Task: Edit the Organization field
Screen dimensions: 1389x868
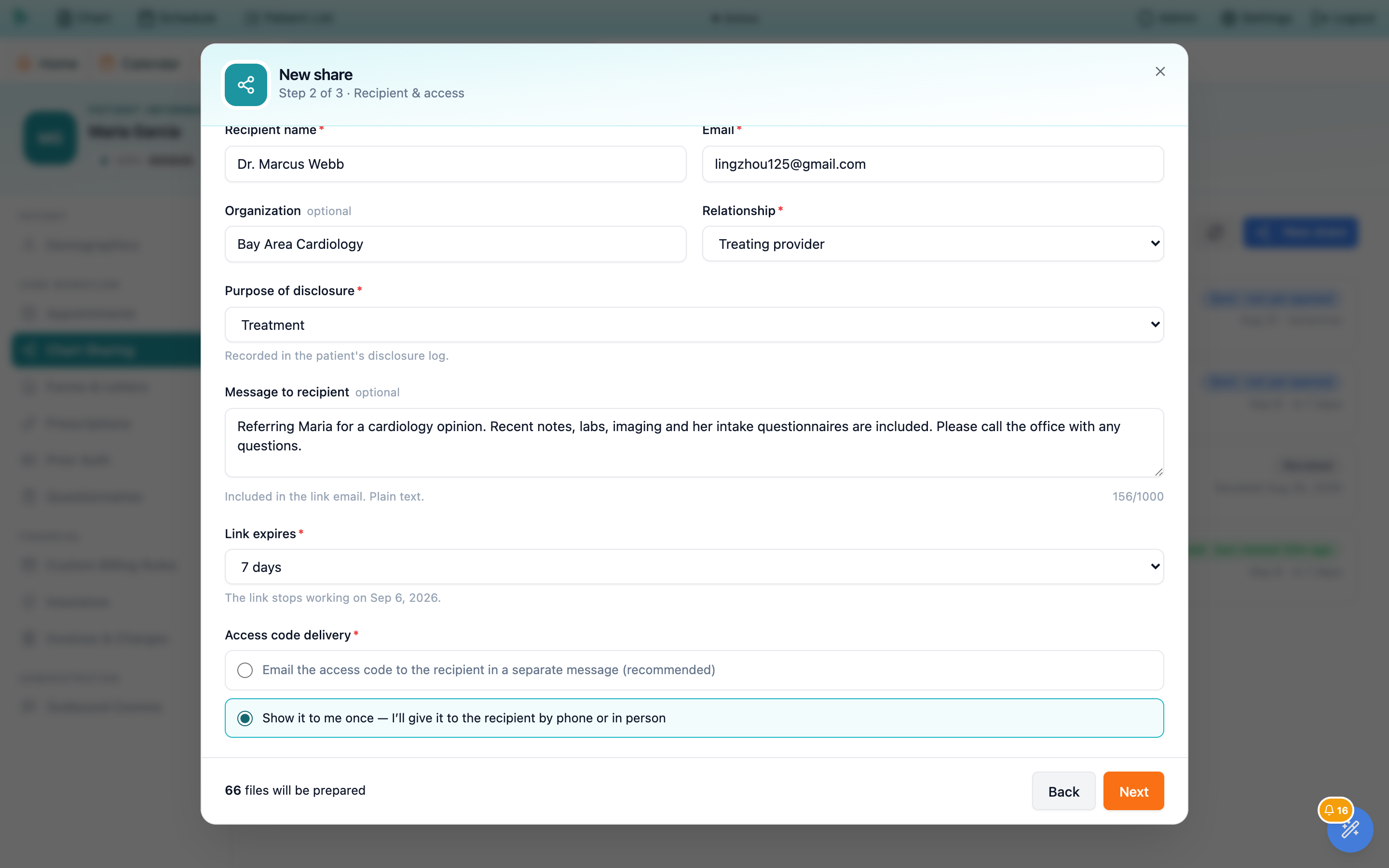Action: coord(455,244)
